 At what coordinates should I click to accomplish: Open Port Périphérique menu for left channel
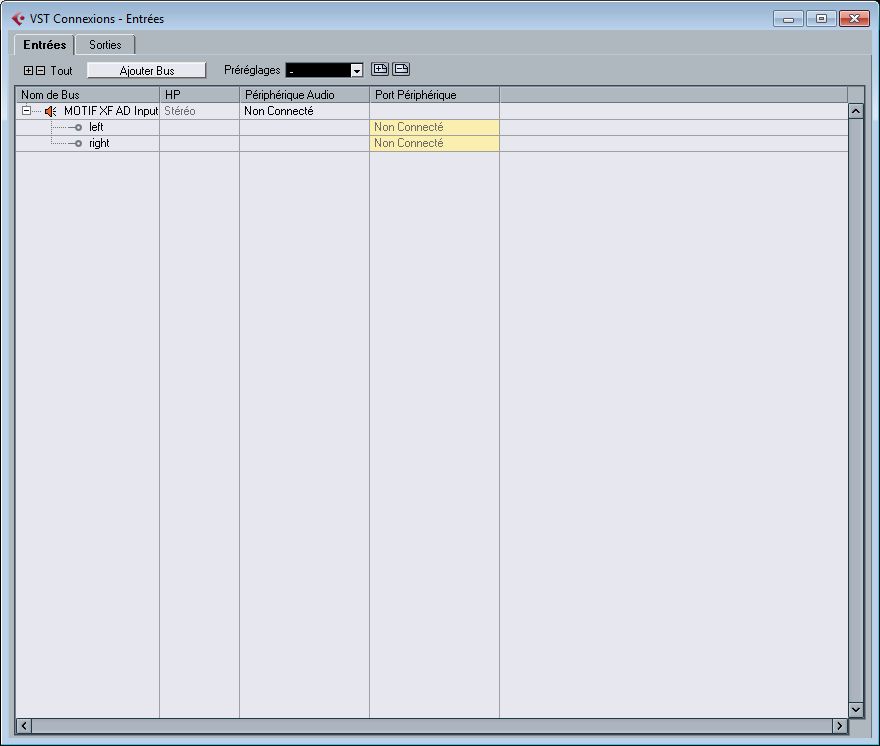[x=434, y=127]
